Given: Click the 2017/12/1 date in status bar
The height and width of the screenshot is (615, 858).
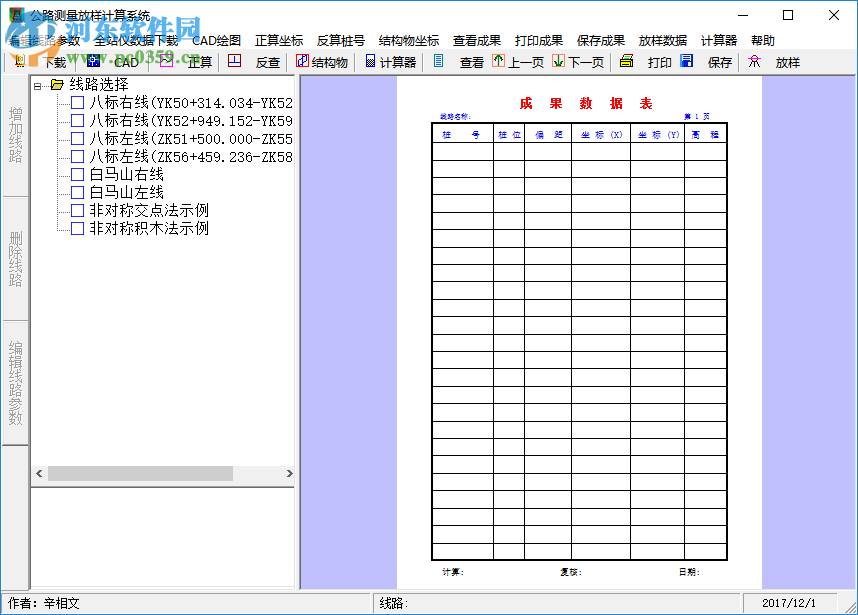Looking at the screenshot, I should pos(789,603).
